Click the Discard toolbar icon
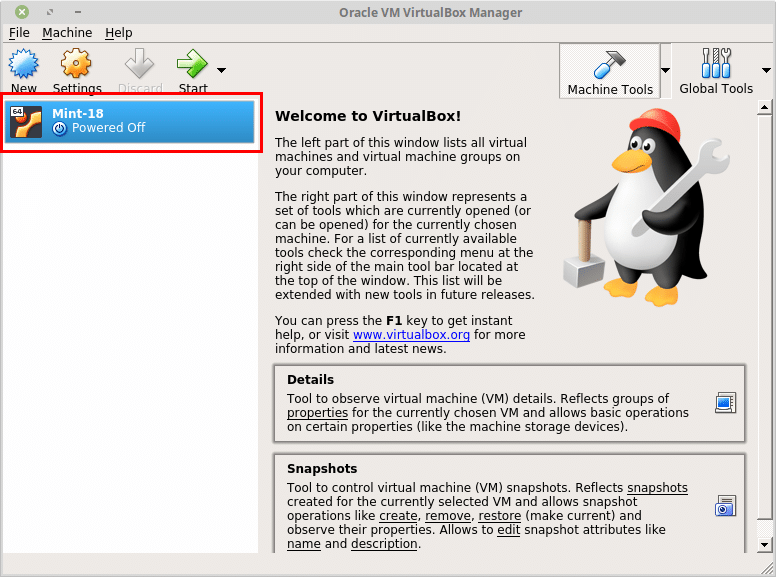The image size is (776, 577). 139,66
